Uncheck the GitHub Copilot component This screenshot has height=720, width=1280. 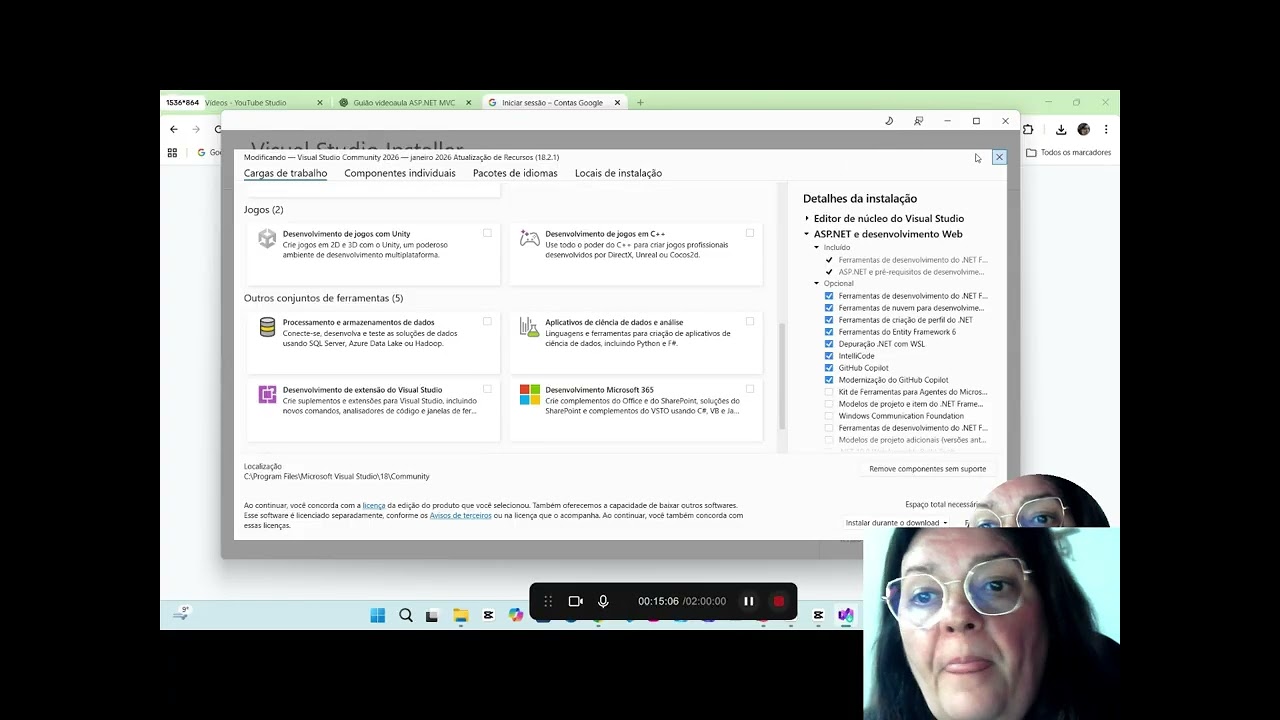(829, 368)
